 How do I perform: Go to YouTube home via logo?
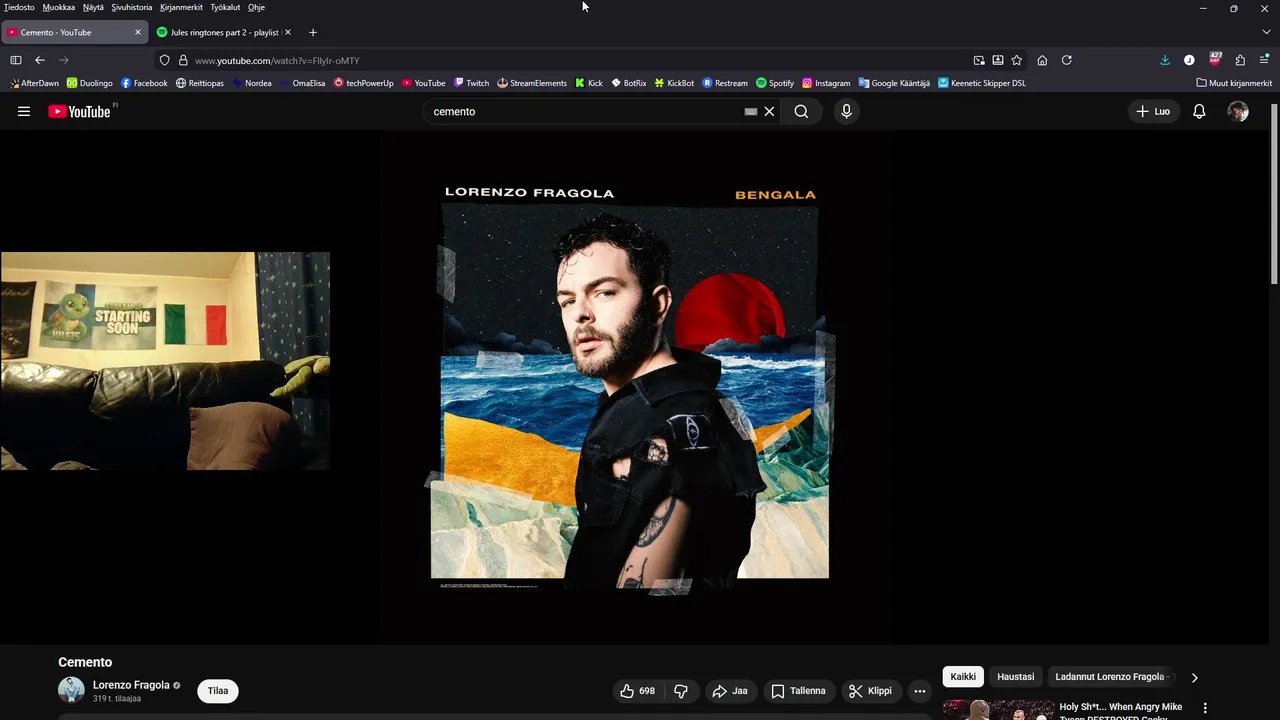[x=80, y=111]
